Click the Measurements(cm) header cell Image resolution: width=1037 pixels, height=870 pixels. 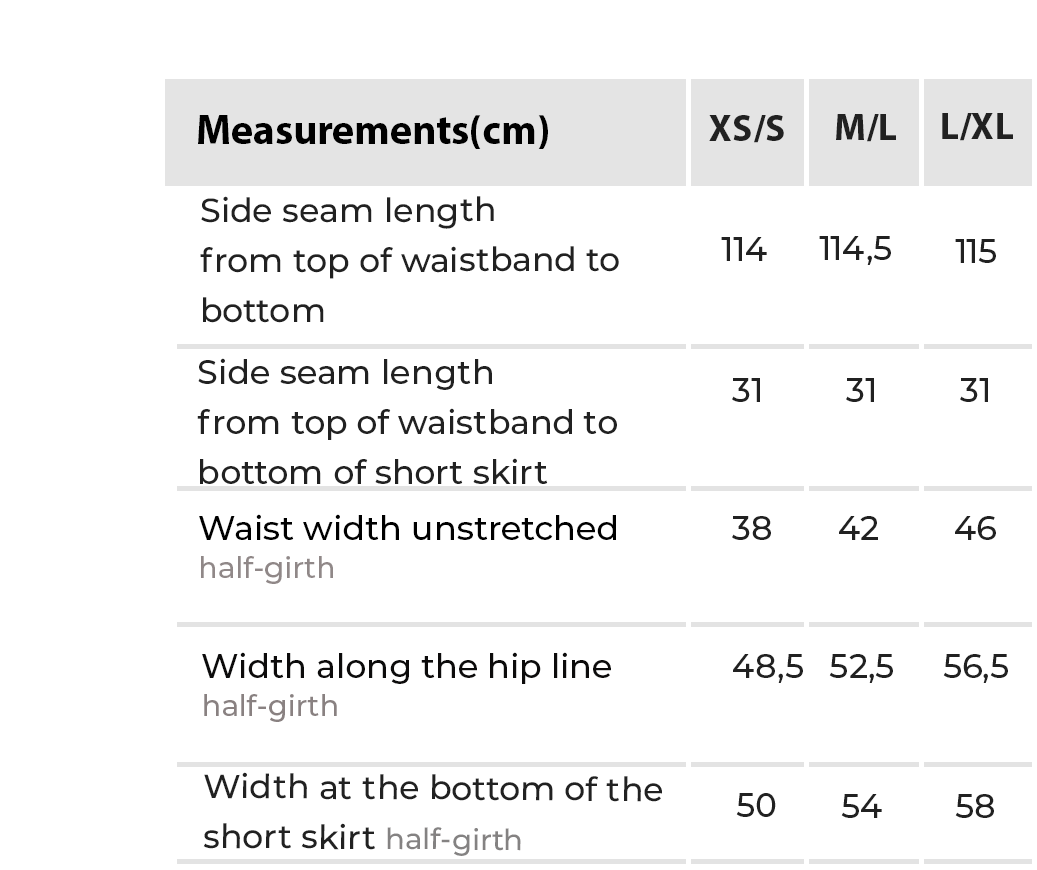pos(372,131)
